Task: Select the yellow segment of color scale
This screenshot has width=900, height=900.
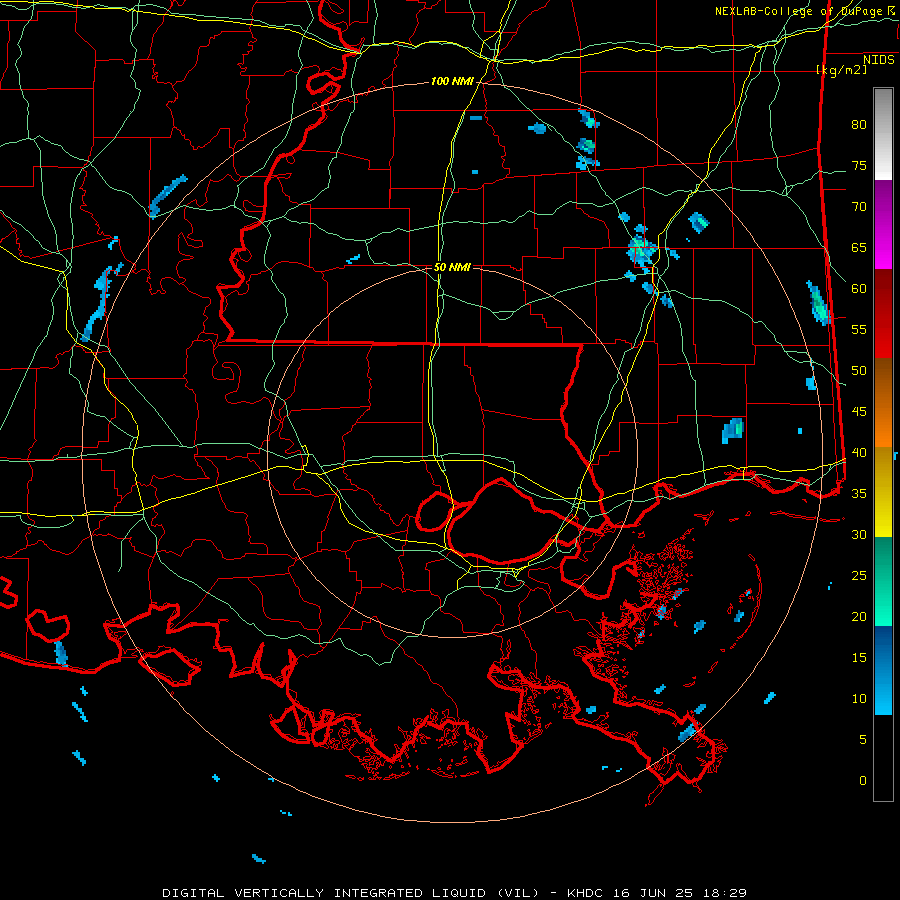Action: [x=883, y=492]
